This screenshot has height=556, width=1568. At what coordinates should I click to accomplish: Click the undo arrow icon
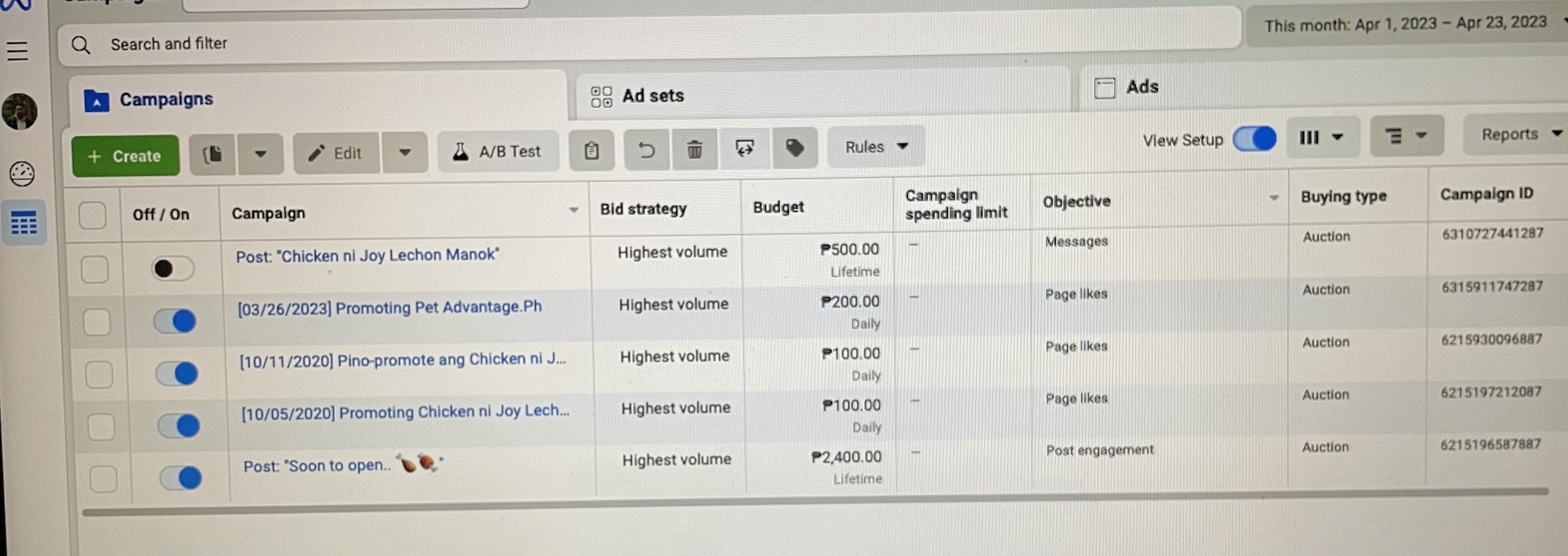[x=646, y=149]
